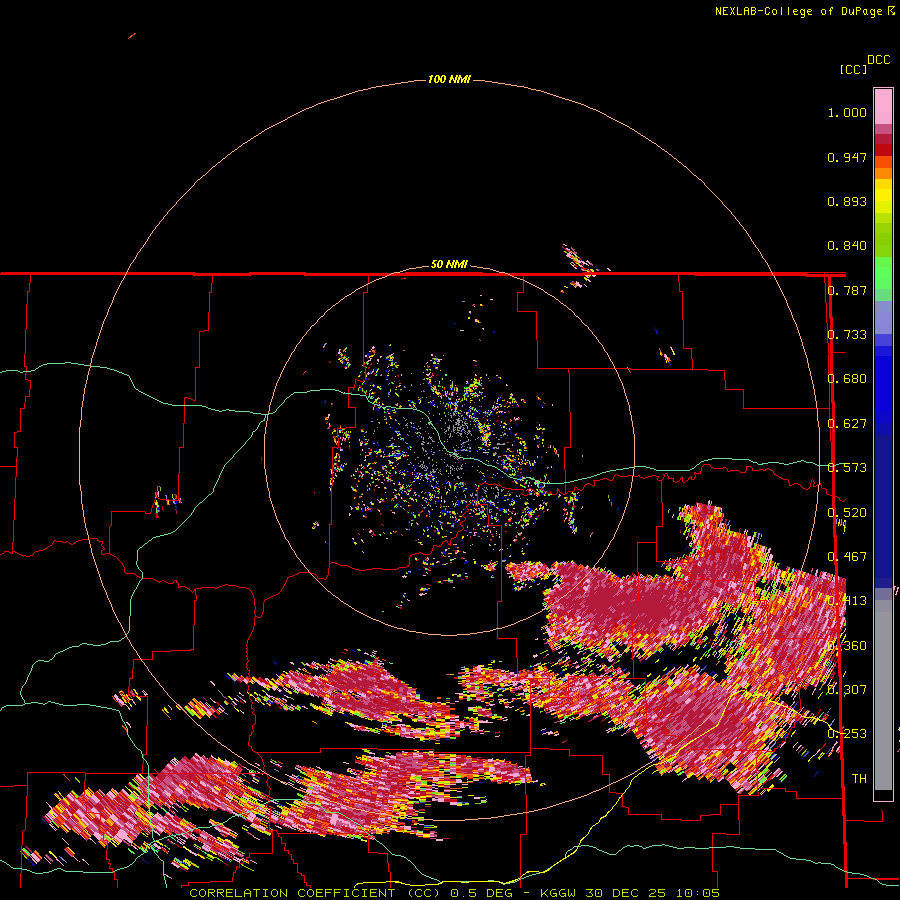Click the 0.840 legend value
Image resolution: width=900 pixels, height=900 pixels.
(x=847, y=246)
